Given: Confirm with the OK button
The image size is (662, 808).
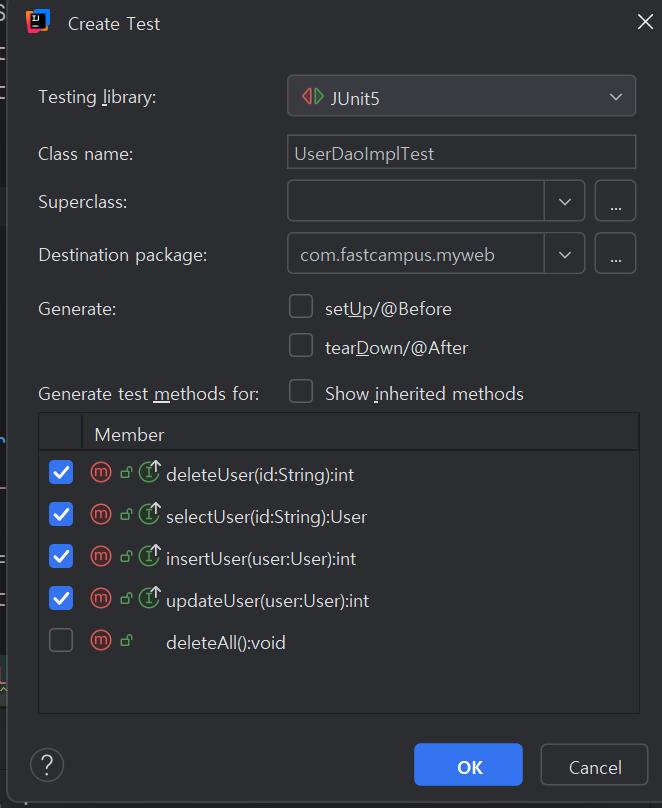Looking at the screenshot, I should tap(468, 765).
